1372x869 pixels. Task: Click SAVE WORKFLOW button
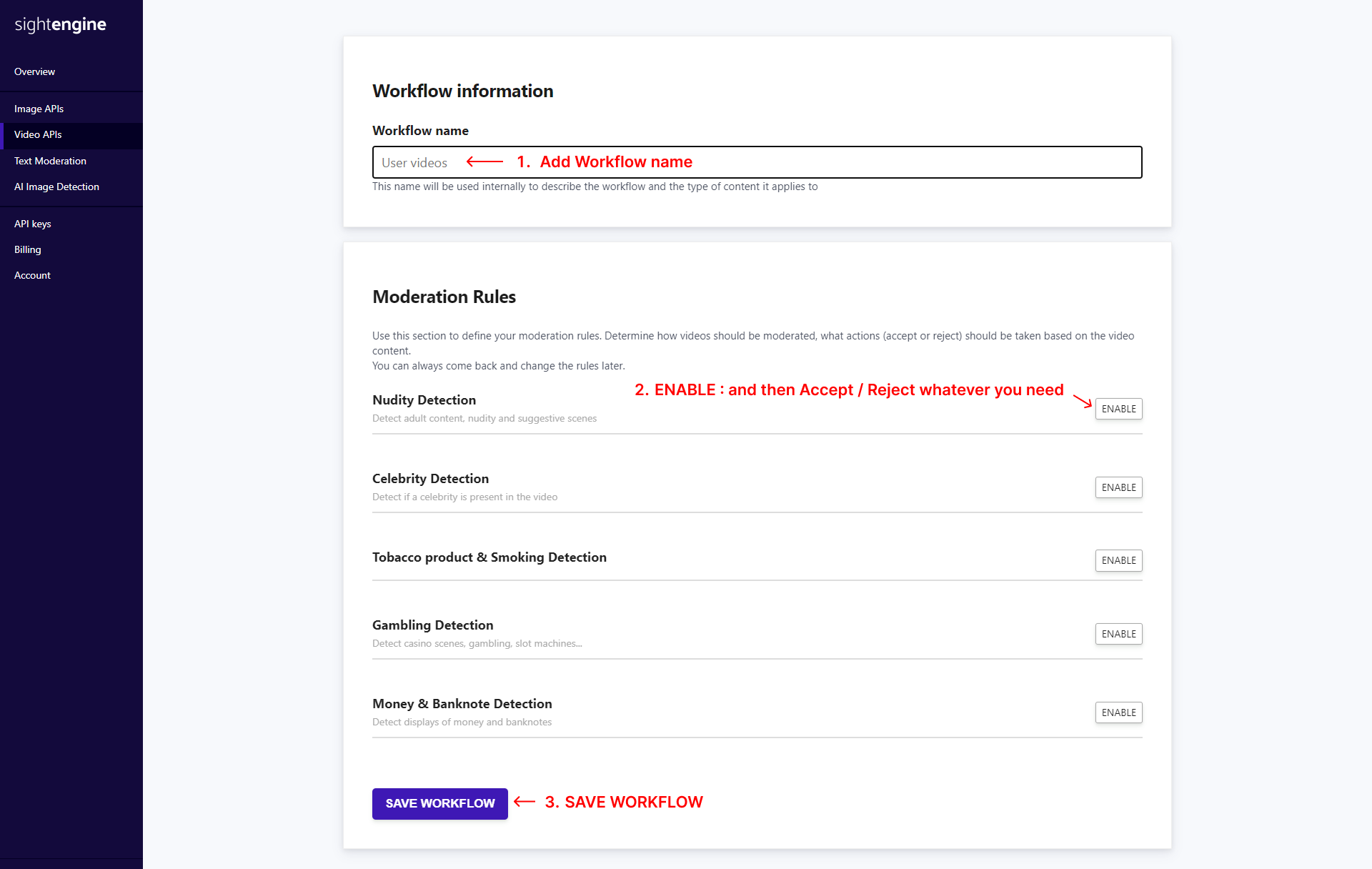point(441,802)
